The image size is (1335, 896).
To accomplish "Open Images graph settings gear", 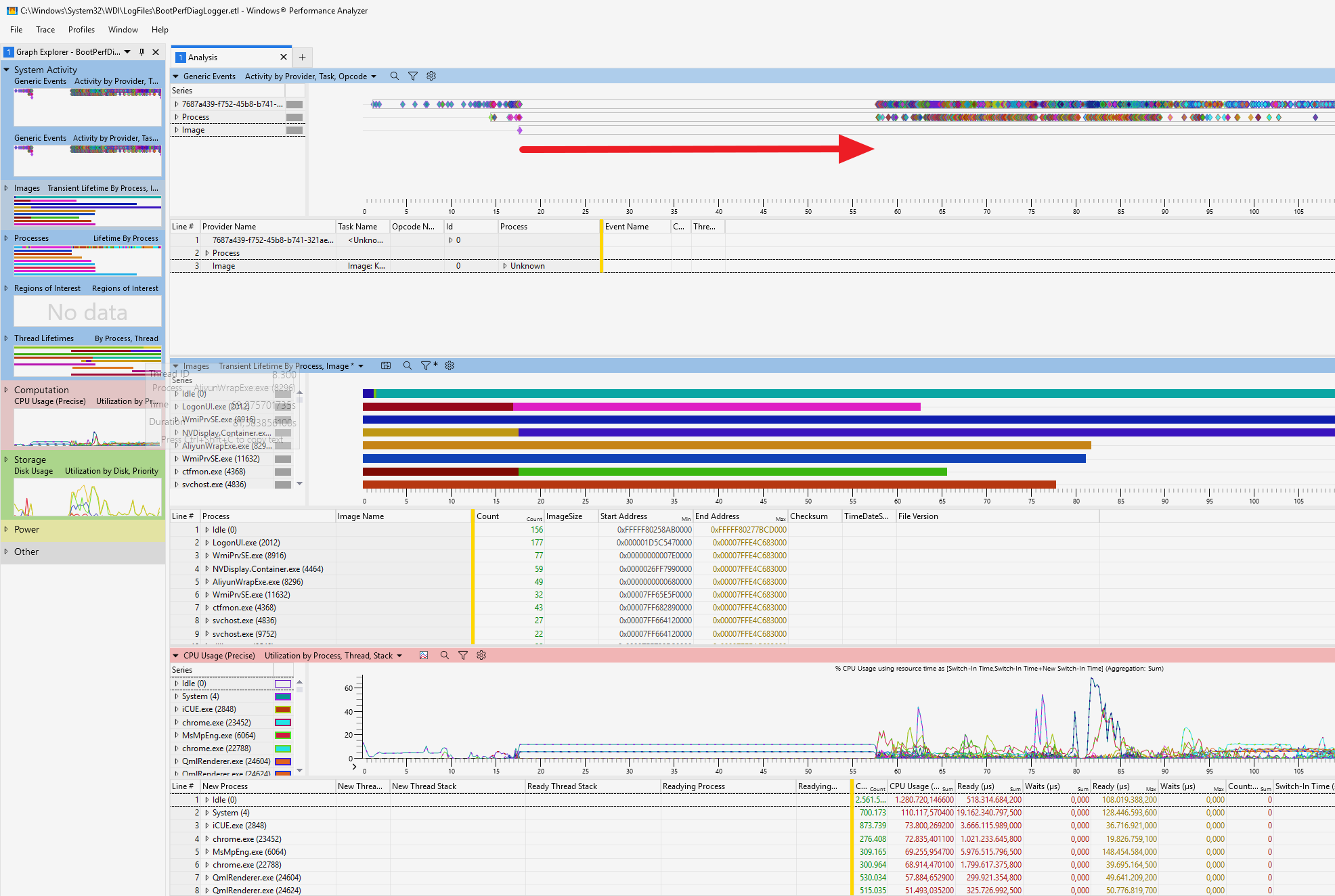I will click(x=450, y=365).
